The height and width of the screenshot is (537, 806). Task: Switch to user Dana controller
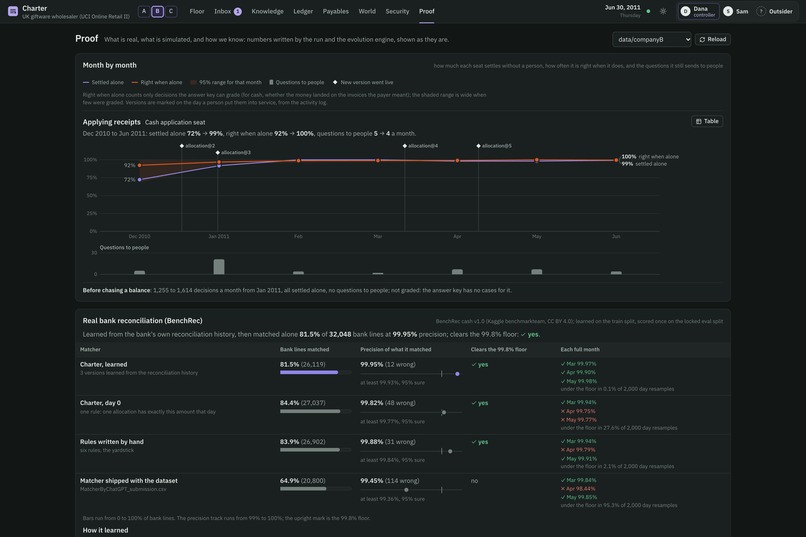(x=699, y=11)
